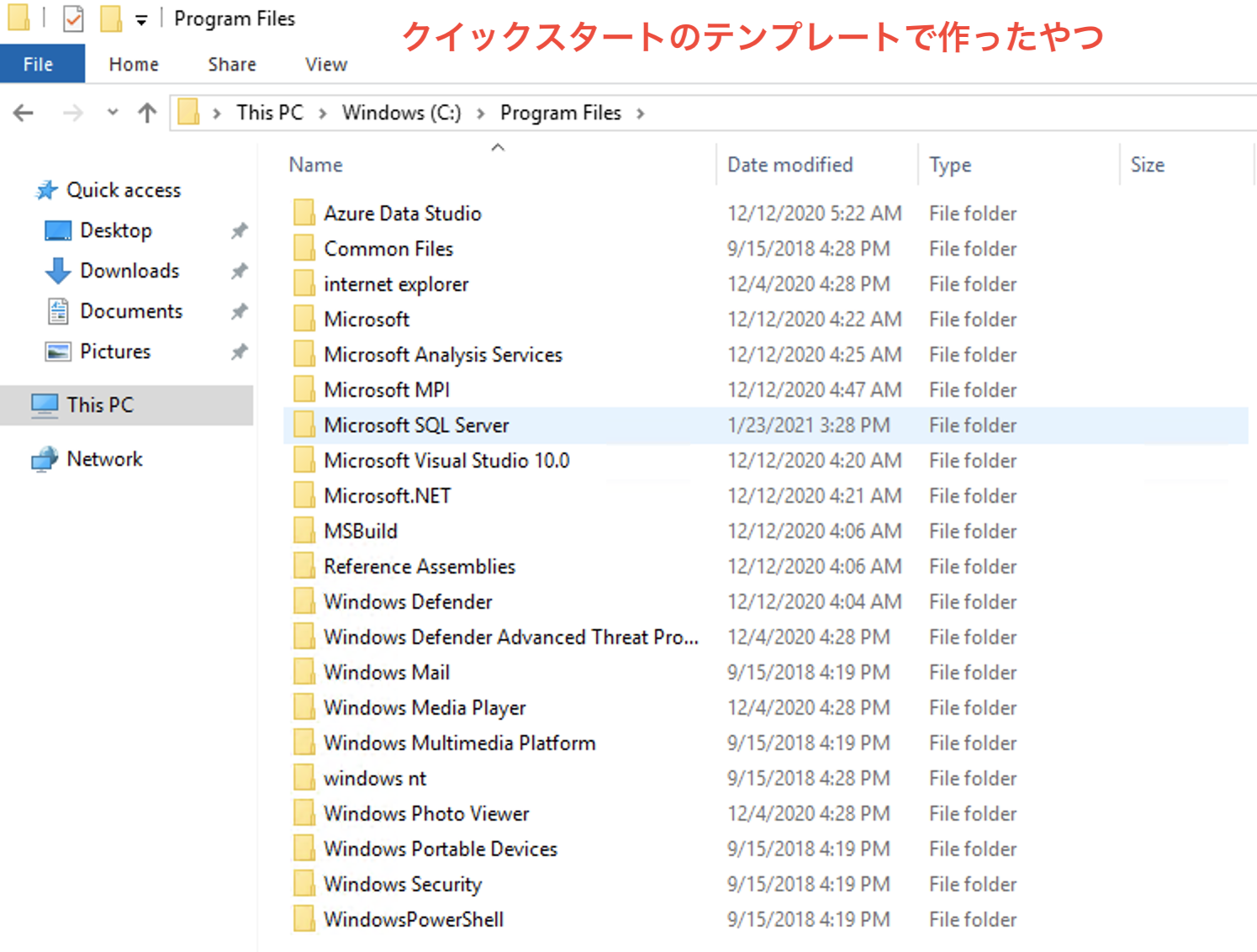Click the Azure Data Studio folder icon
This screenshot has height=952, width=1257.
click(304, 214)
